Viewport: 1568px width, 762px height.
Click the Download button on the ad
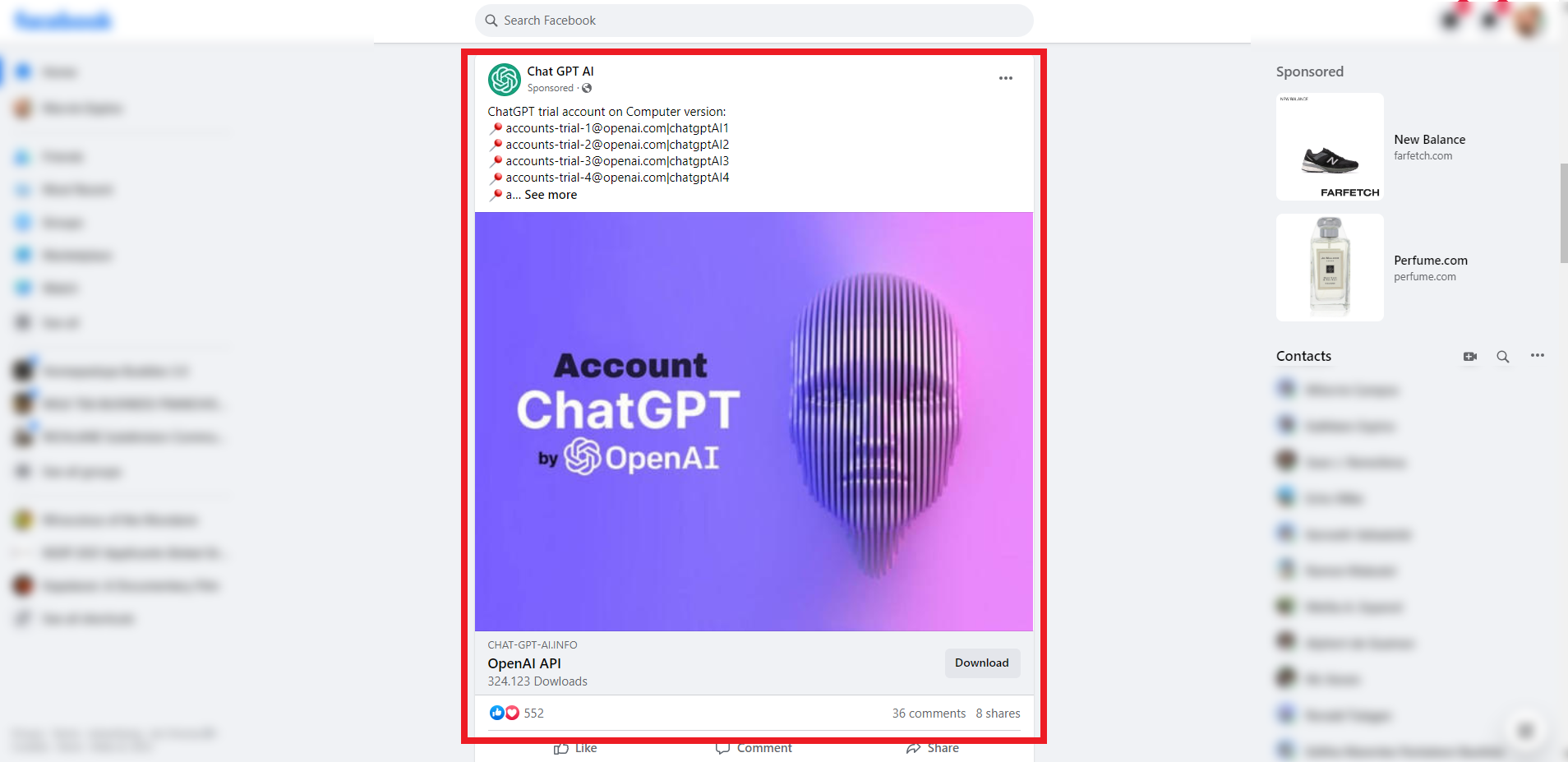coord(982,663)
